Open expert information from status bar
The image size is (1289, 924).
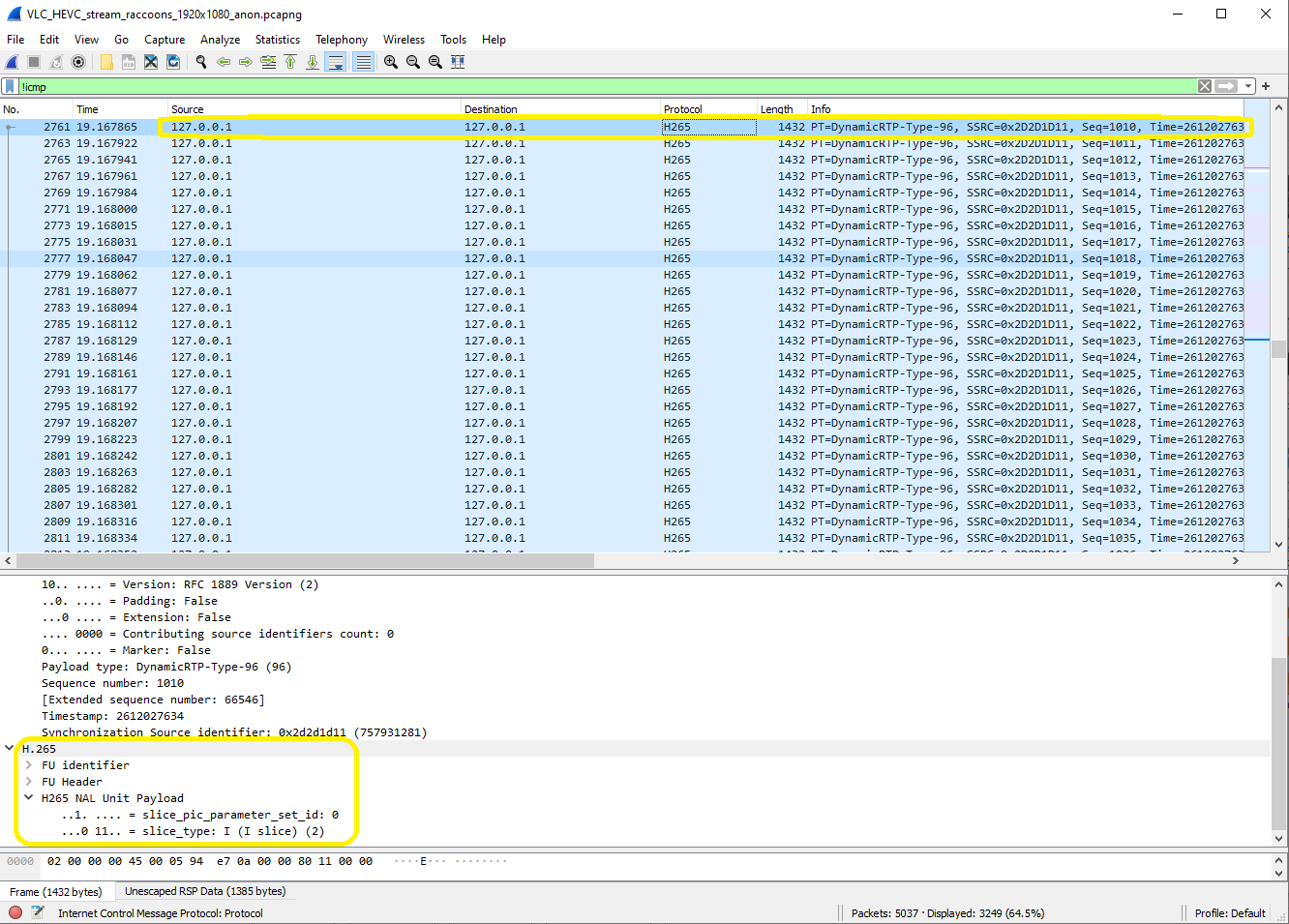(15, 912)
